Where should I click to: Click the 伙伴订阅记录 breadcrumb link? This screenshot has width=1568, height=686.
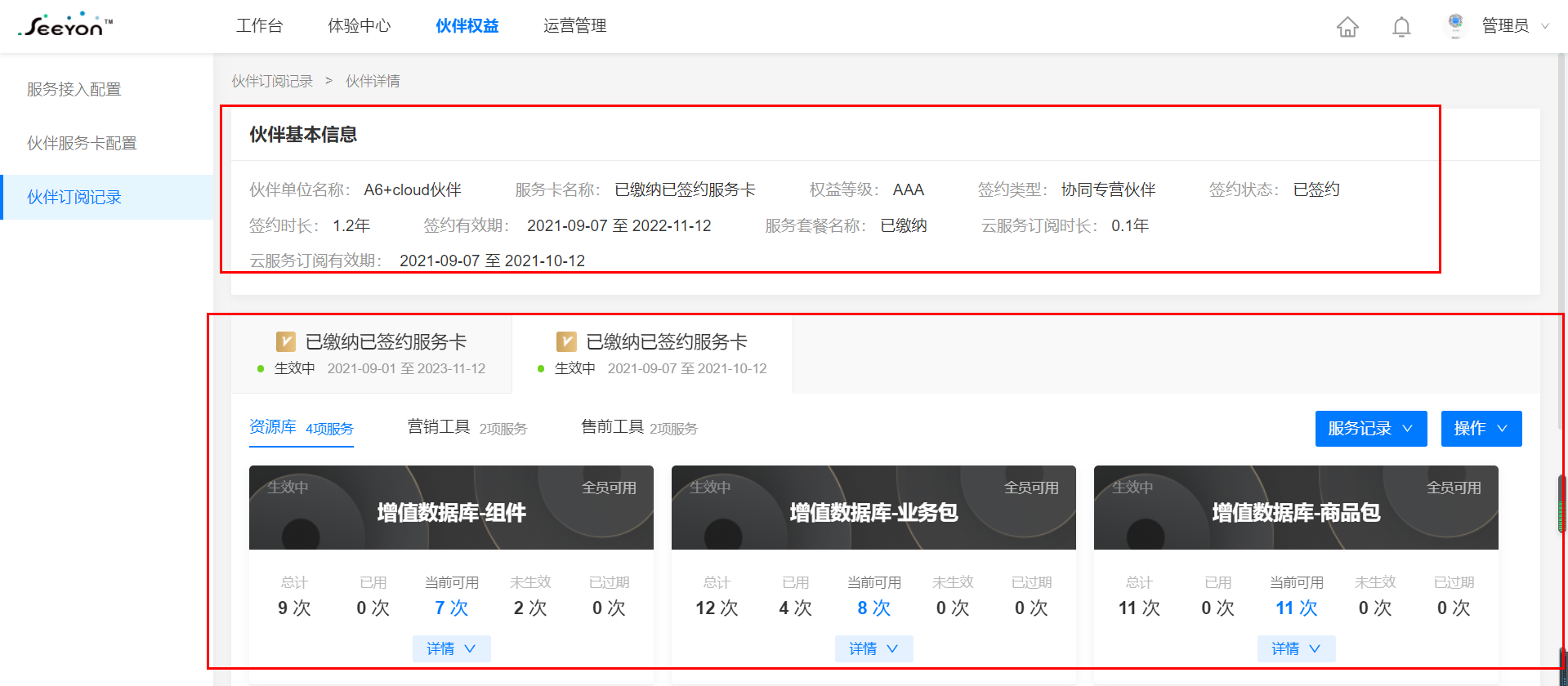272,81
